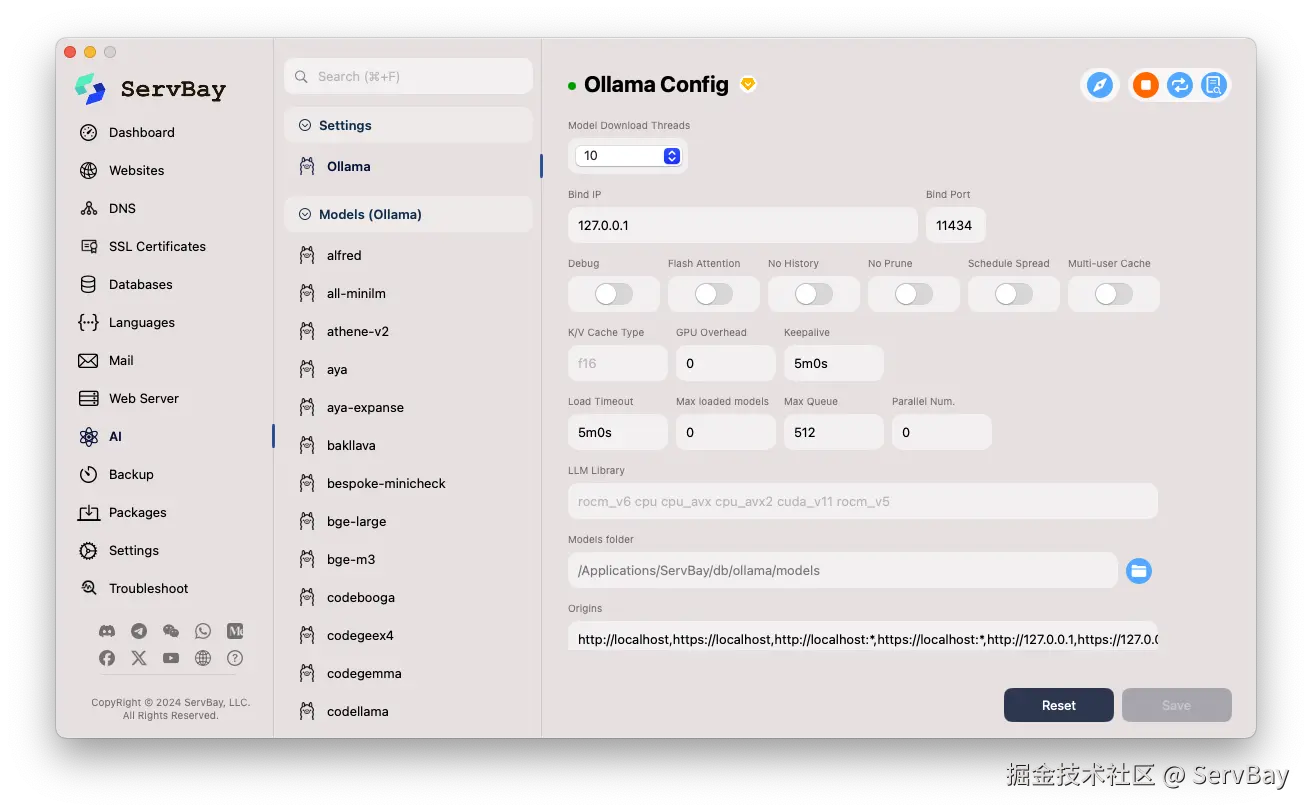1312x812 pixels.
Task: Focus the Search field
Action: coord(408,76)
